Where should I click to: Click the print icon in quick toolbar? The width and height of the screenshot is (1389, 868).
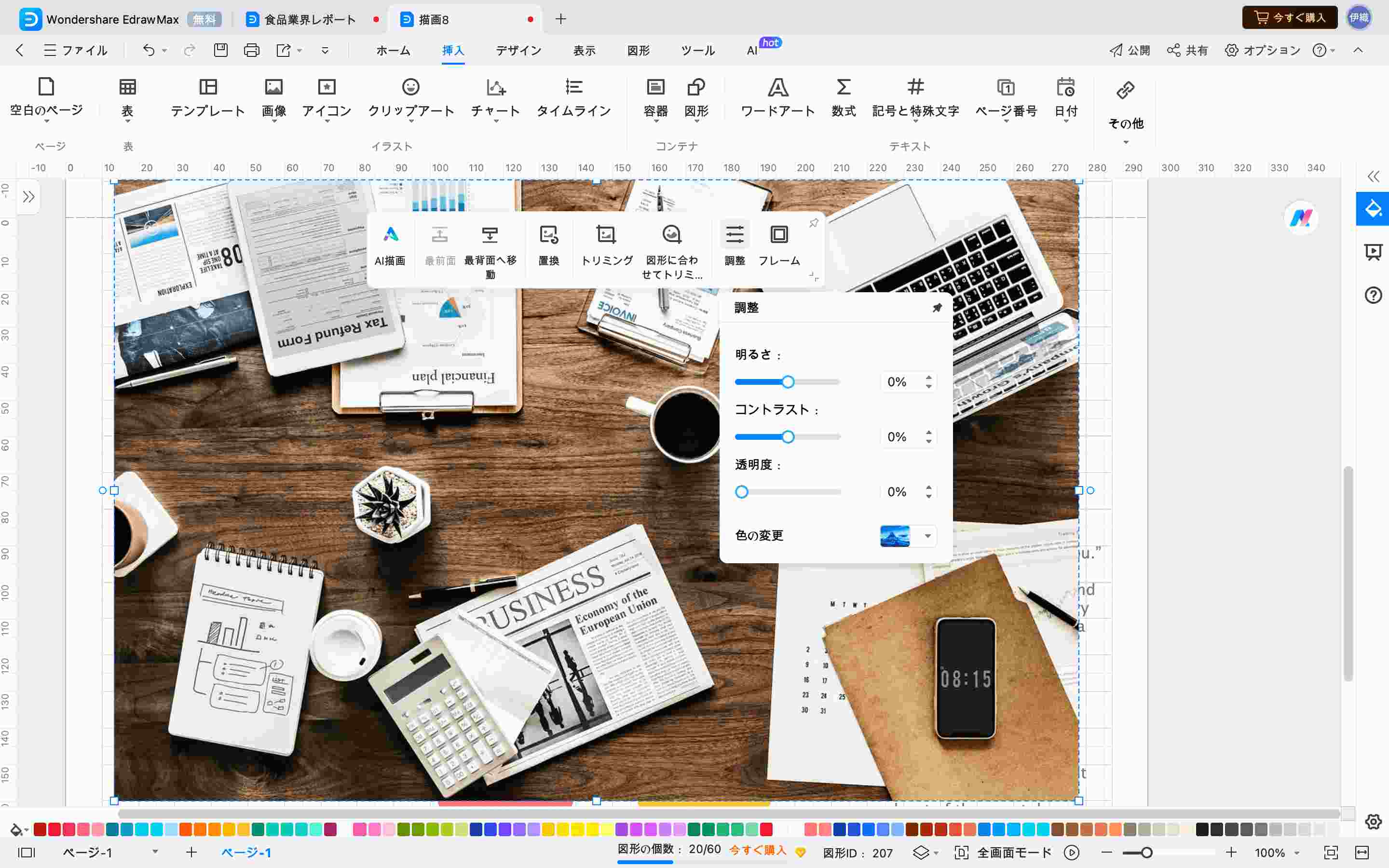point(251,50)
